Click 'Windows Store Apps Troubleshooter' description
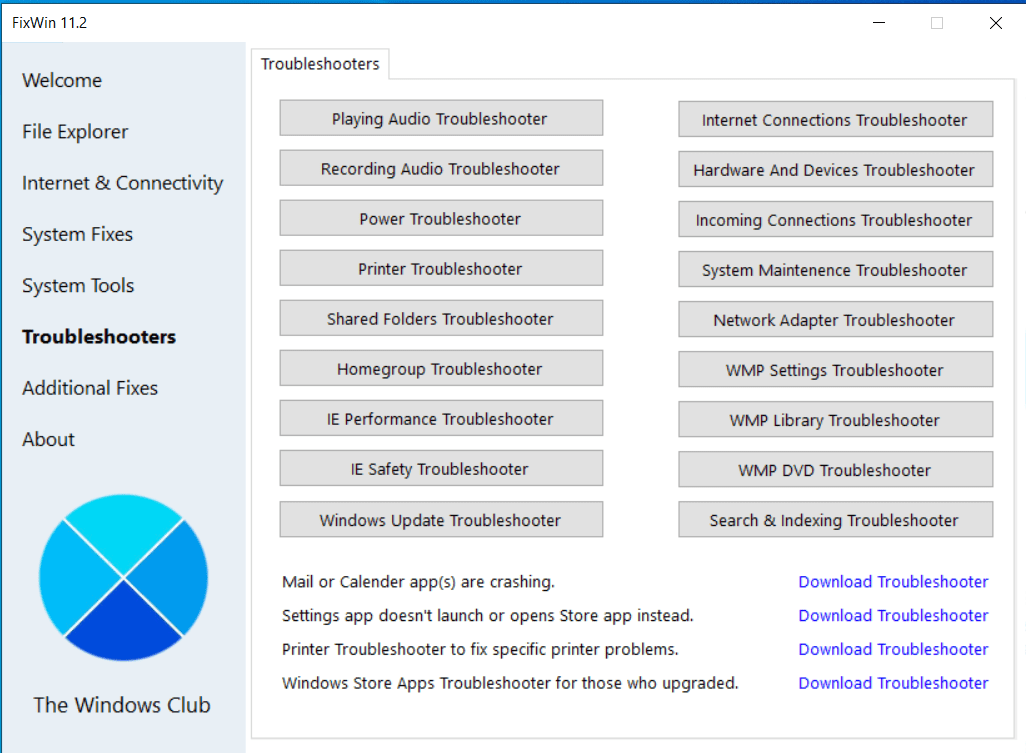This screenshot has height=753, width=1026. point(510,683)
